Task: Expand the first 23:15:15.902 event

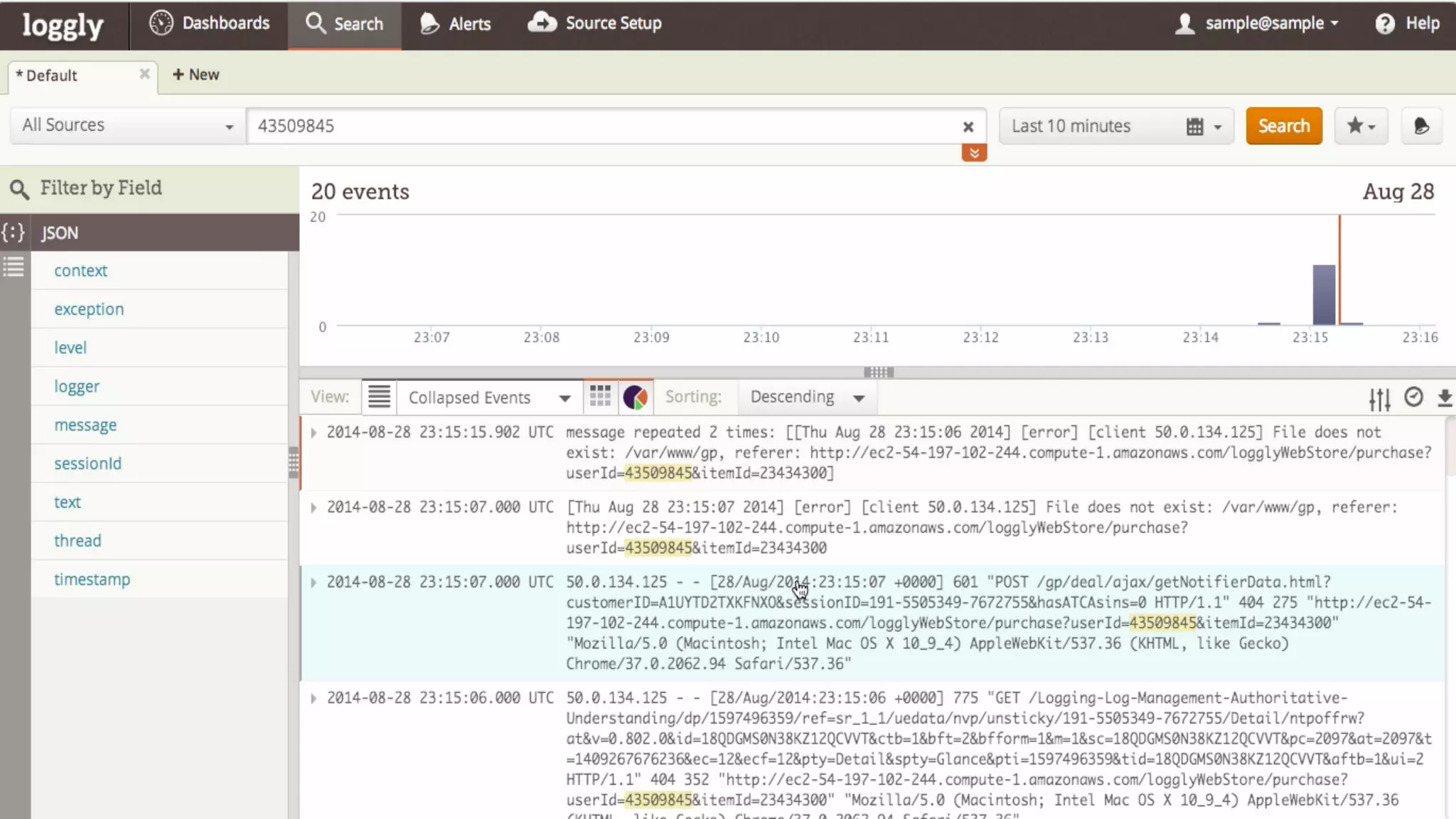Action: click(314, 432)
